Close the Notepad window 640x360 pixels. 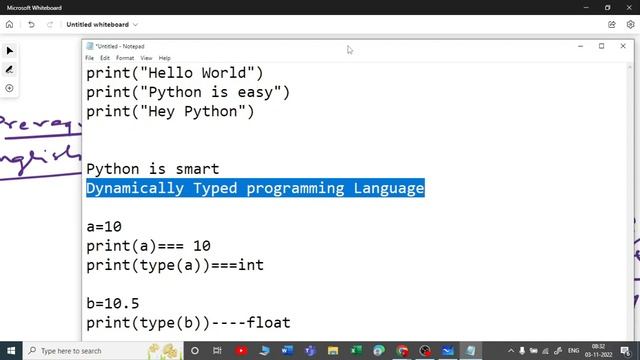623,46
